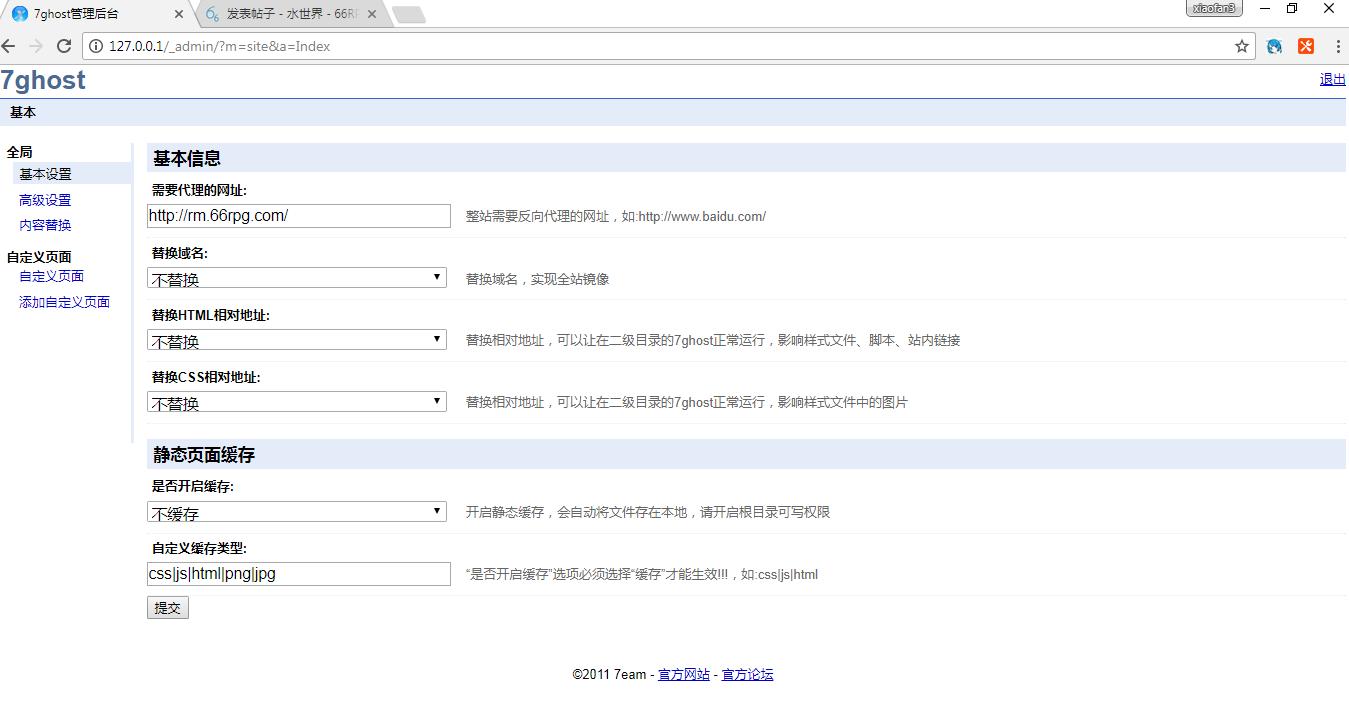The height and width of the screenshot is (717, 1349).
Task: Open the 官方论坛 footer link
Action: pyautogui.click(x=748, y=674)
